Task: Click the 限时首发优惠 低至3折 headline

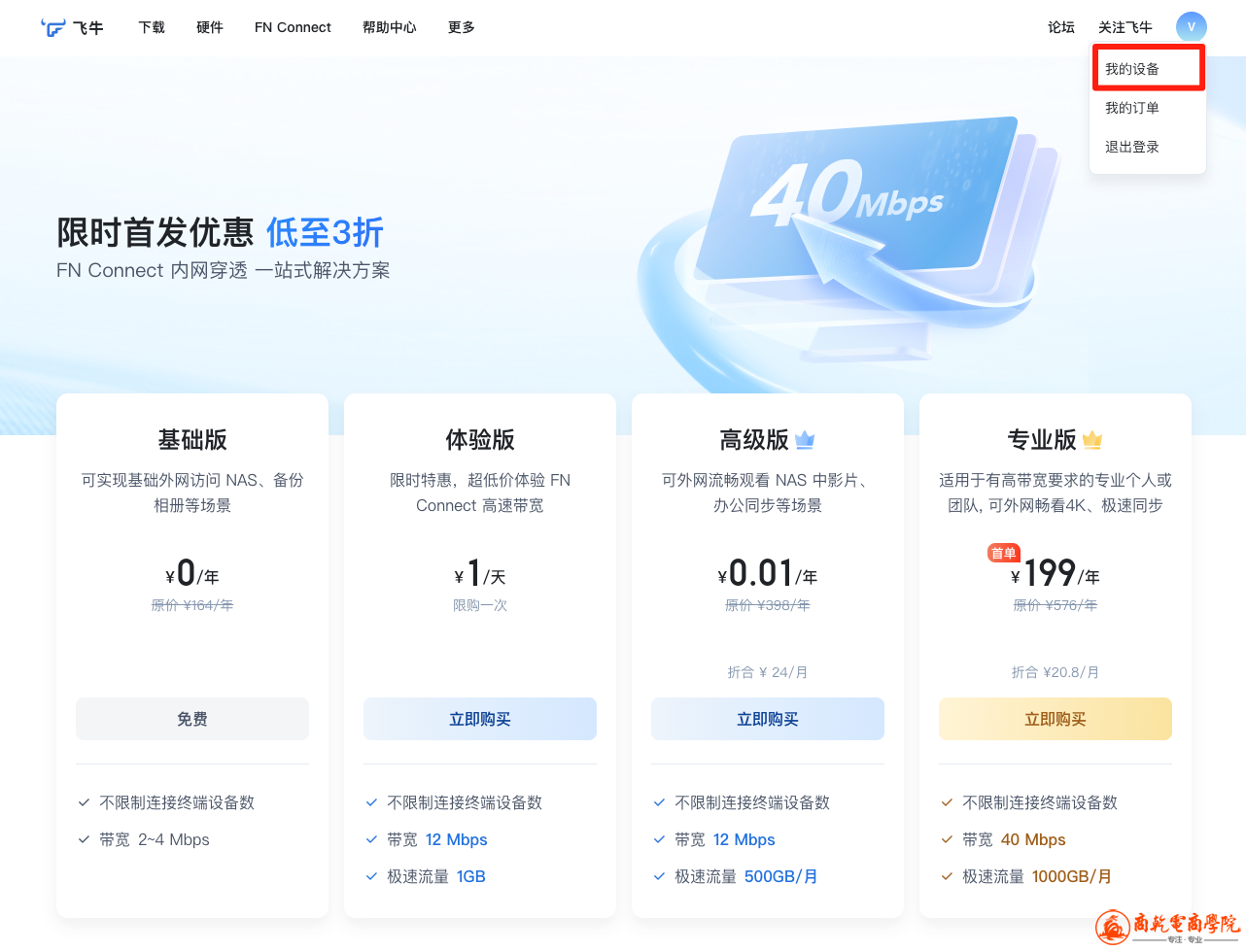Action: coord(221,232)
